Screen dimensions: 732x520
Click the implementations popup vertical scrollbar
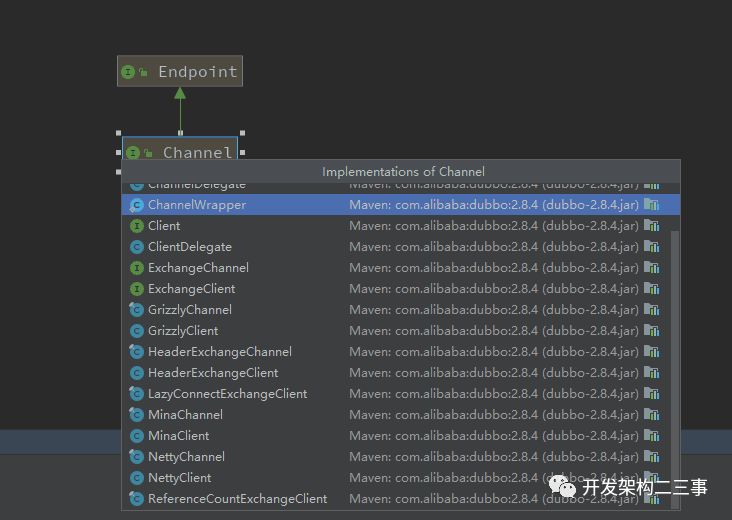[x=675, y=369]
